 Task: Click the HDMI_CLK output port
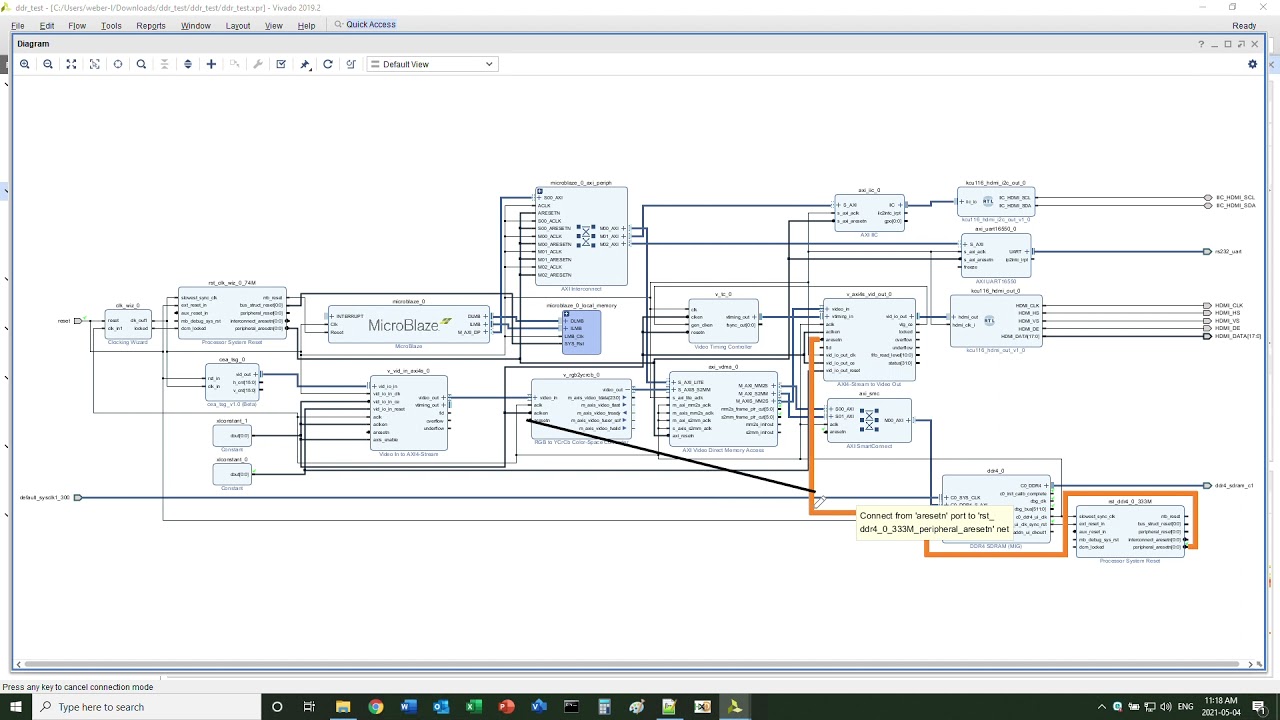tap(1207, 305)
